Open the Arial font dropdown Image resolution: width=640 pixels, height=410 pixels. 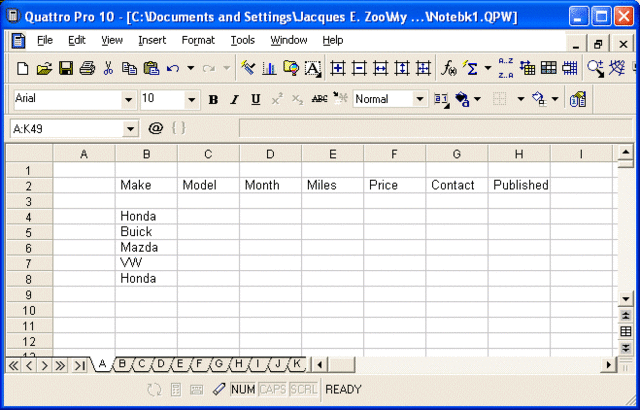129,100
